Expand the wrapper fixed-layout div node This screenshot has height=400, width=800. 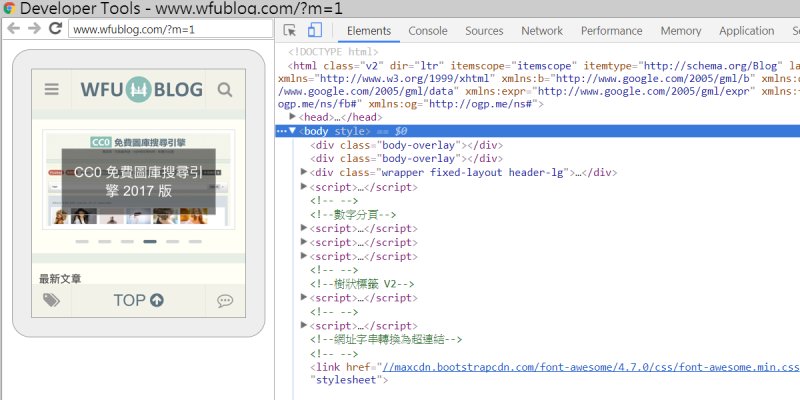[304, 171]
